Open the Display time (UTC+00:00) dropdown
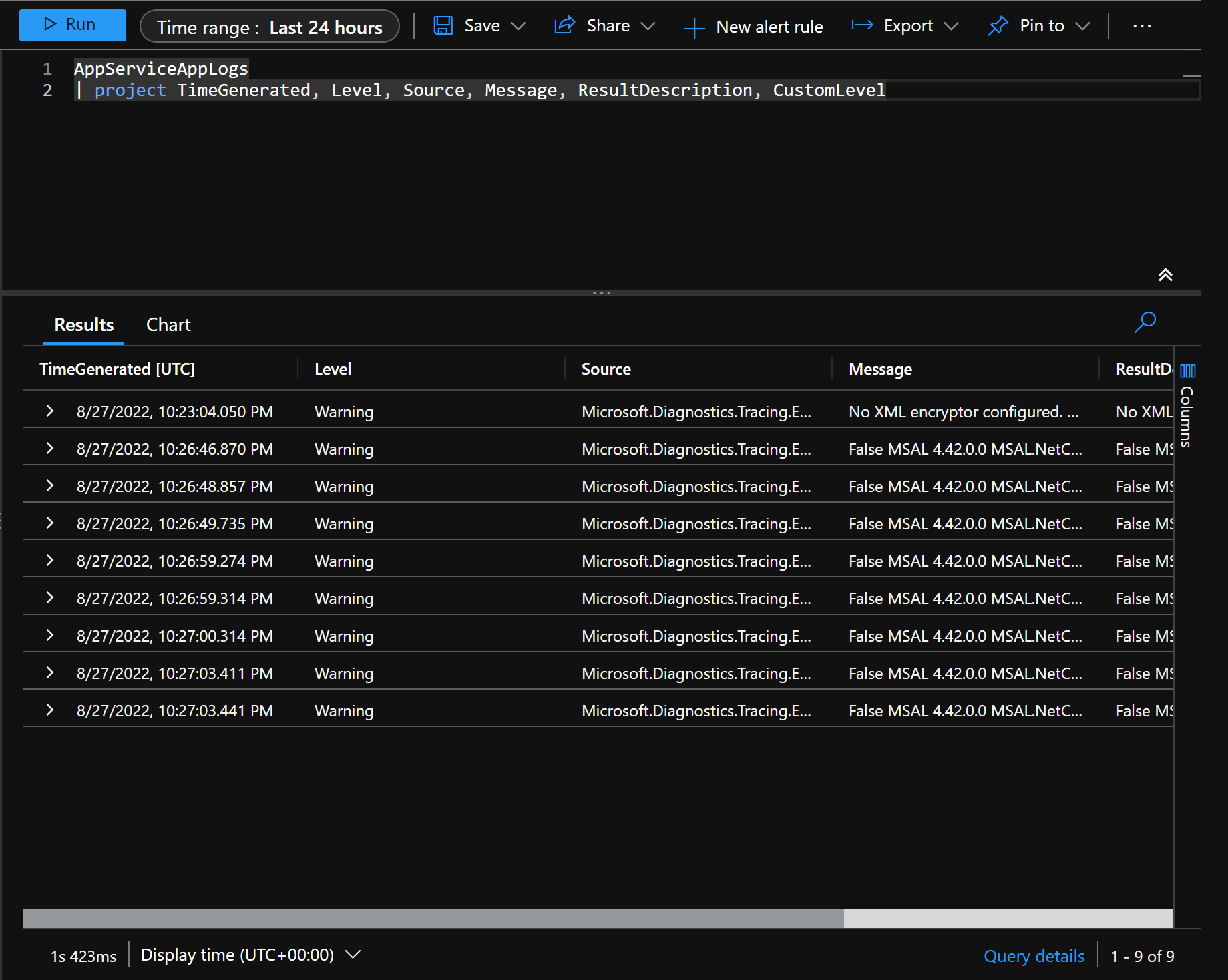1228x980 pixels. (251, 955)
